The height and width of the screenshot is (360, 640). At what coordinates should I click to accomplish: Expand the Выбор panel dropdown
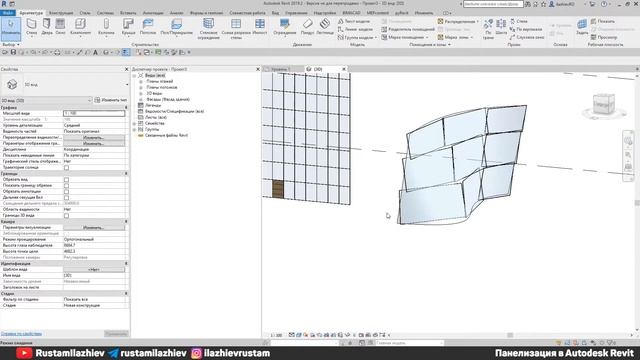11,44
